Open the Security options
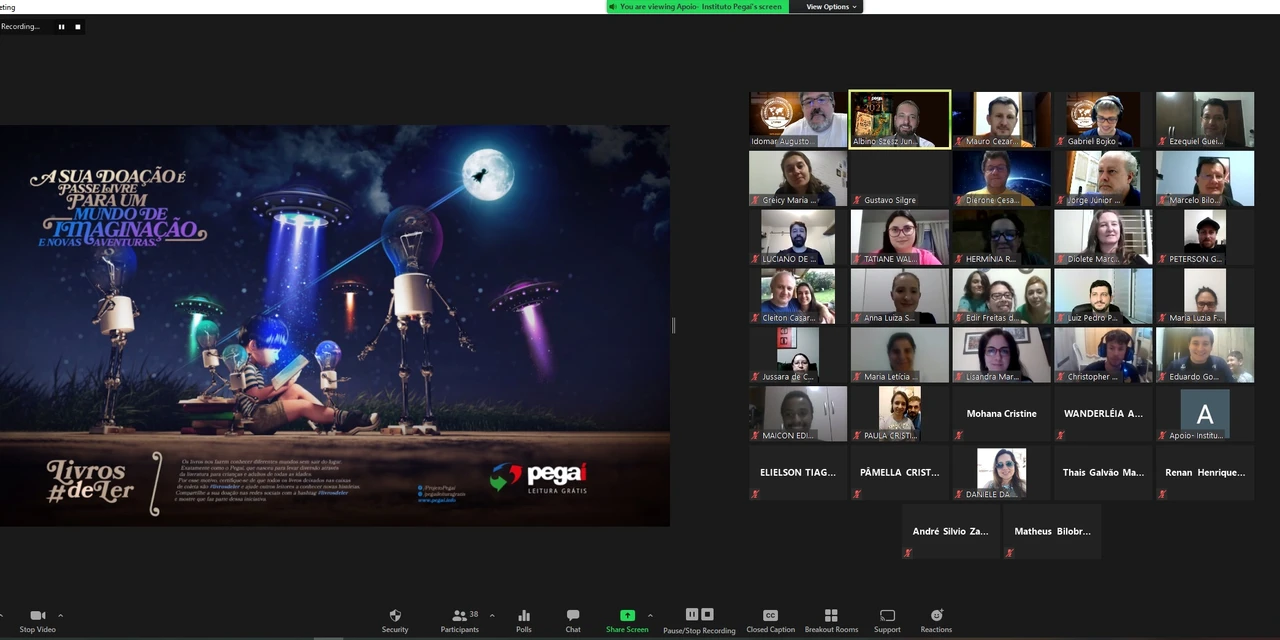The height and width of the screenshot is (640, 1280). click(395, 620)
